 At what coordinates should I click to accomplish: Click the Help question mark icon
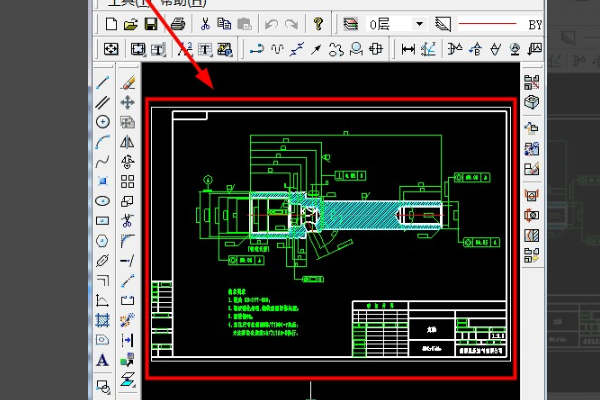pos(318,23)
